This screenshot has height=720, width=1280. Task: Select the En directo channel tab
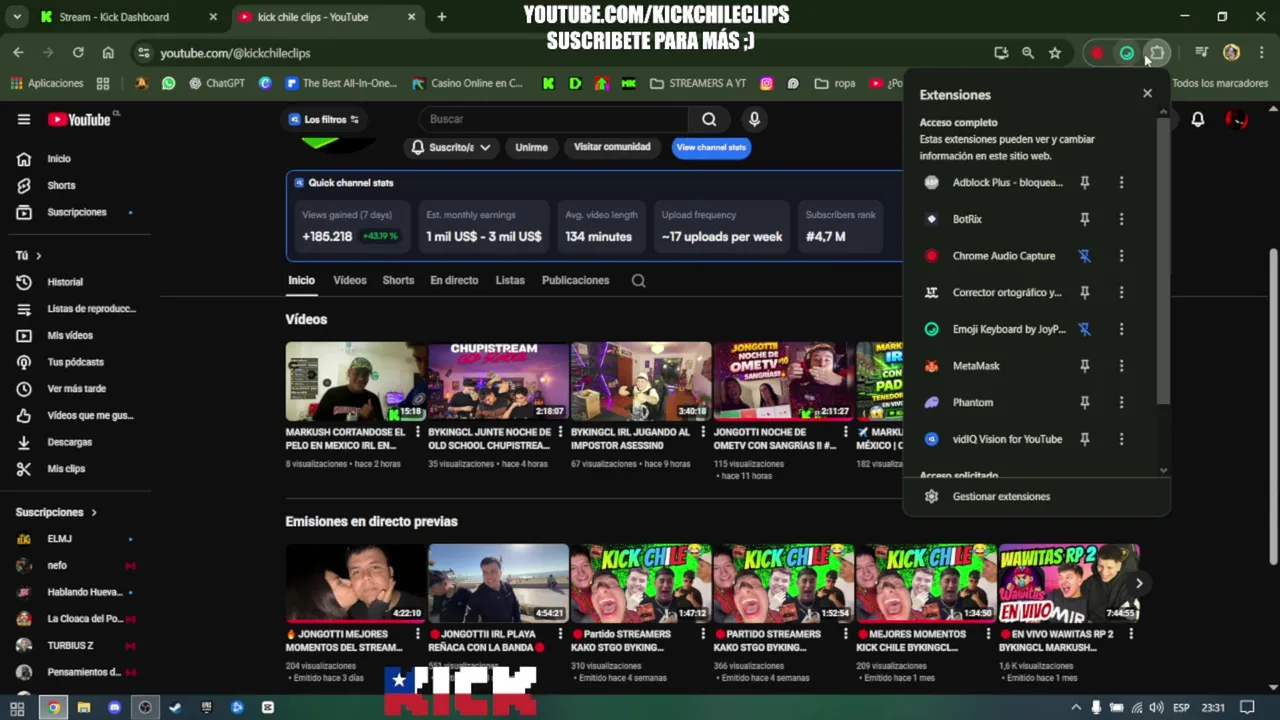[x=454, y=281]
